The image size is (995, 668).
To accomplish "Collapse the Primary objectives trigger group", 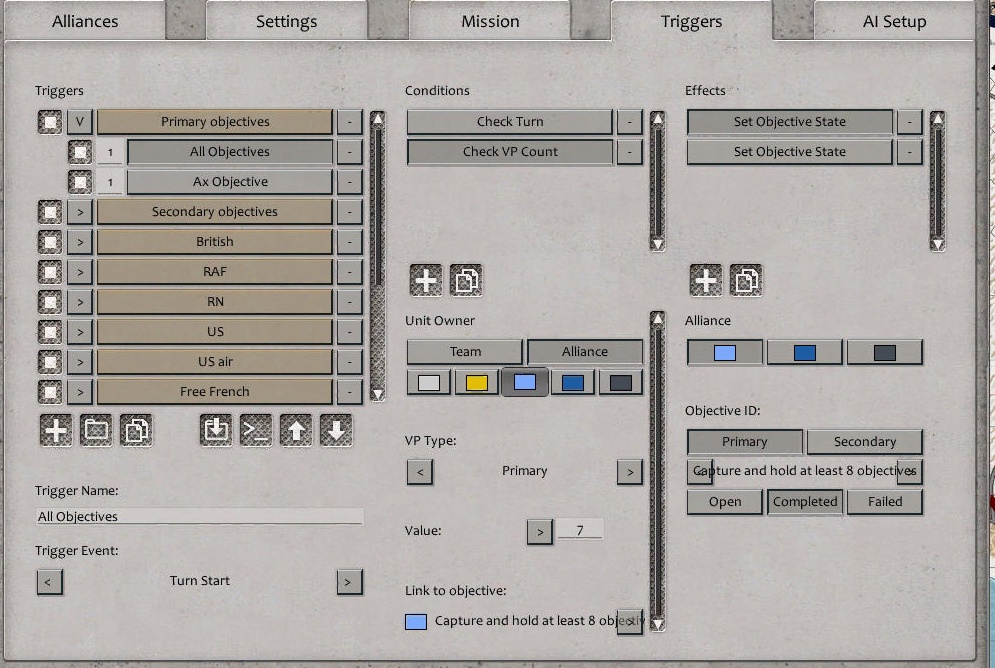I will pos(79,121).
